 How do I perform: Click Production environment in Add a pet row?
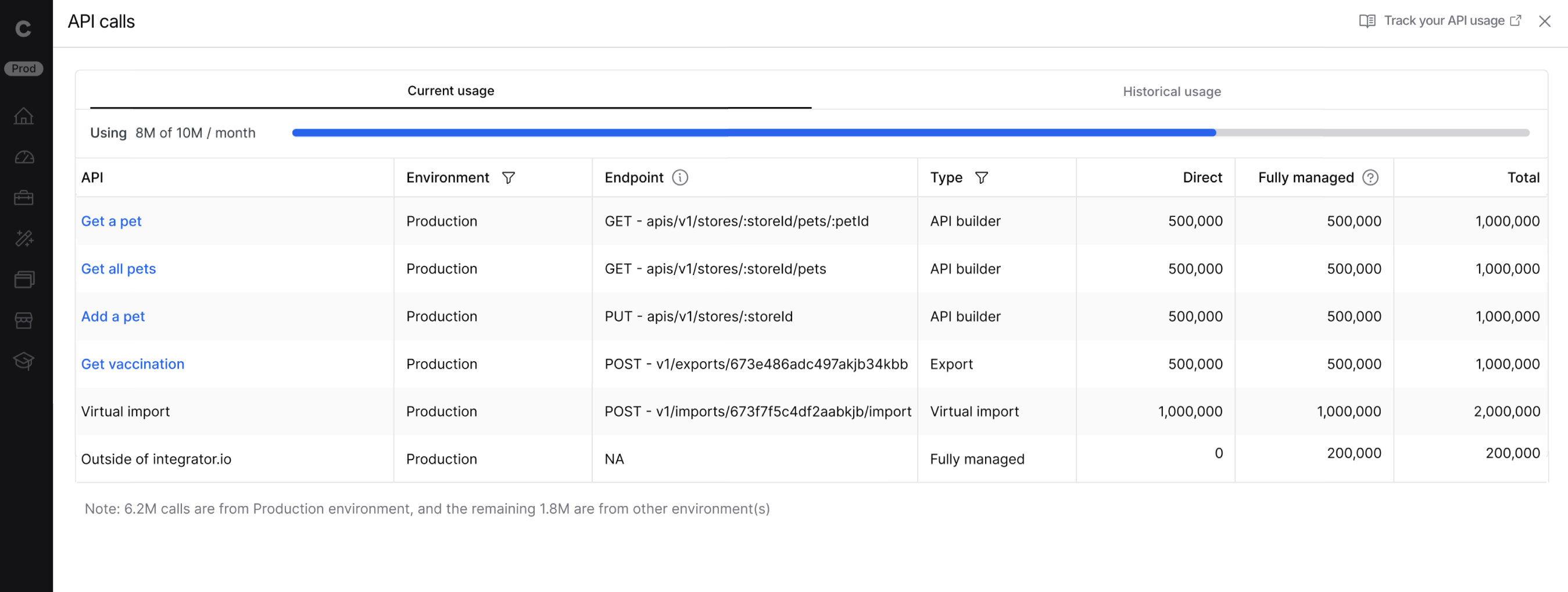pos(441,316)
